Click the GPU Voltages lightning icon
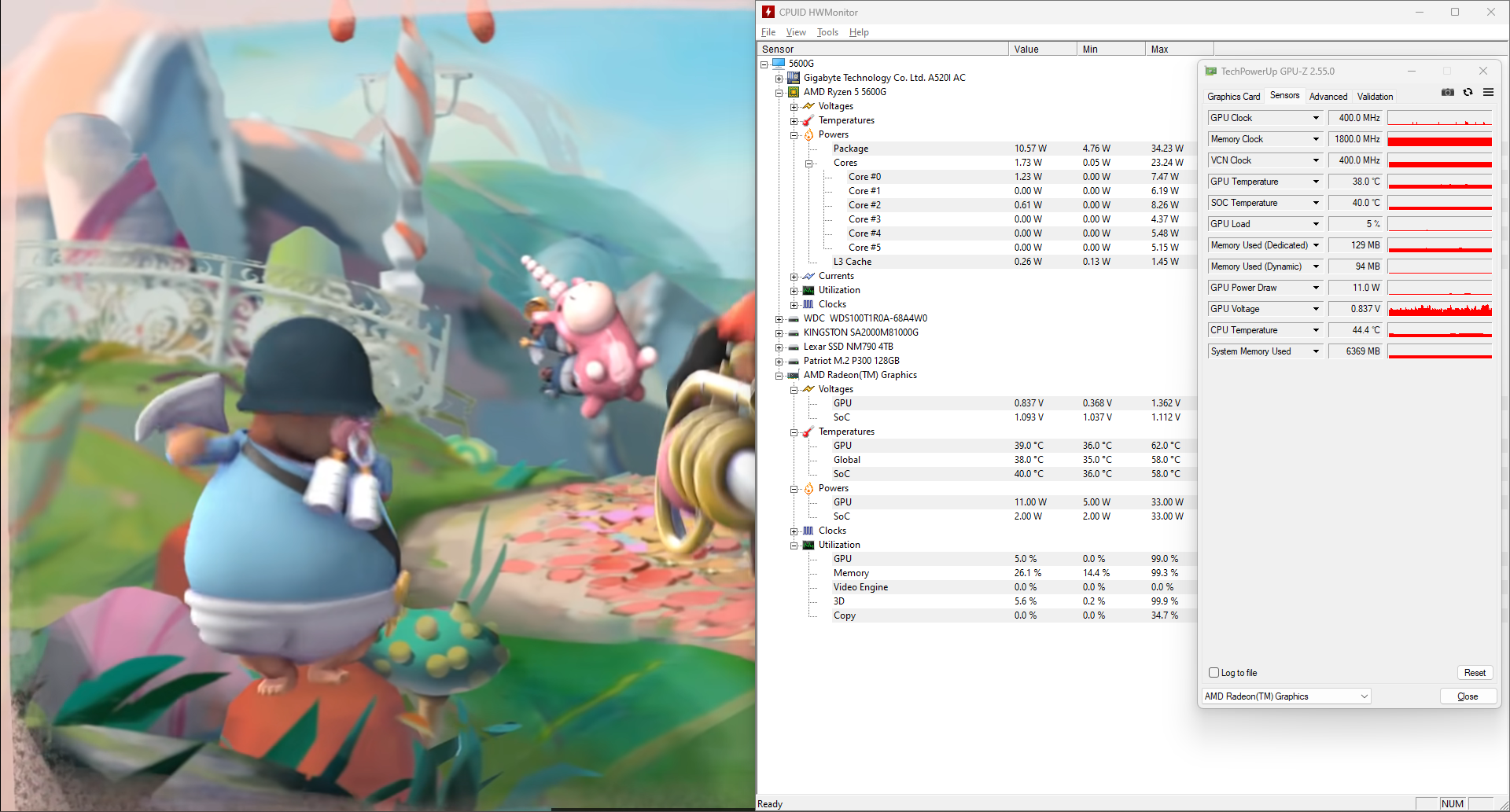Viewport: 1510px width, 812px height. [x=808, y=389]
